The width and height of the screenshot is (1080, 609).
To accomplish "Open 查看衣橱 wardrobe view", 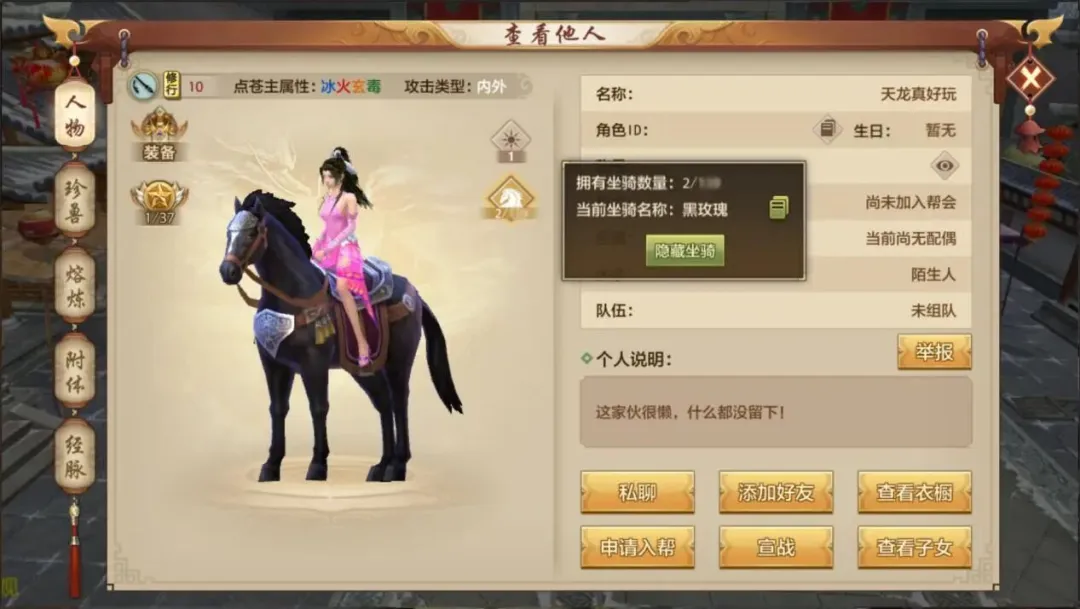I will pyautogui.click(x=914, y=492).
